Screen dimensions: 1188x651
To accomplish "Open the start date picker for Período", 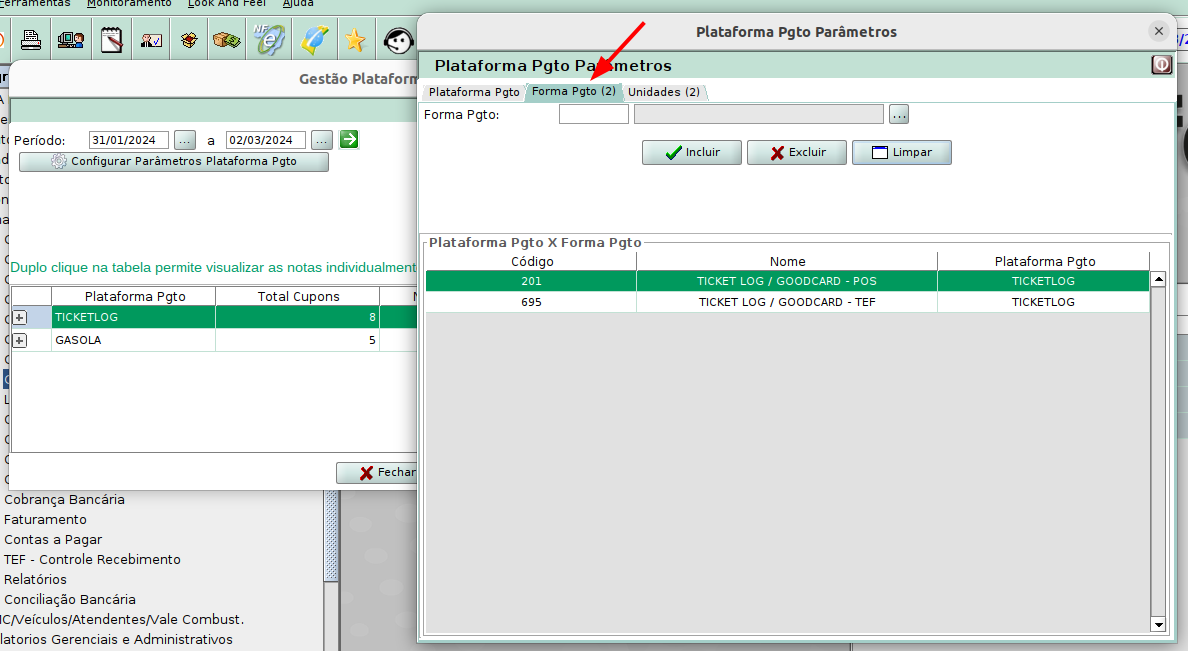I will coord(185,140).
